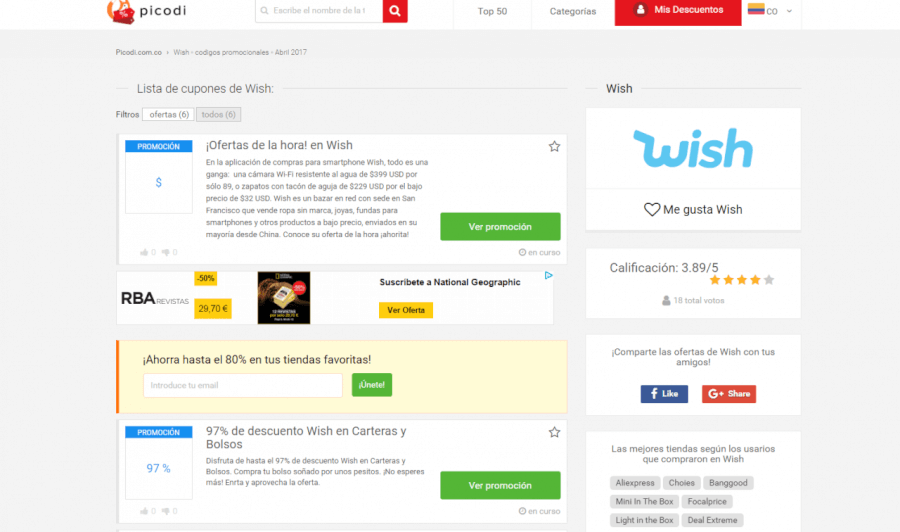Click the fifth gray rating star
The width and height of the screenshot is (900, 532).
769,280
